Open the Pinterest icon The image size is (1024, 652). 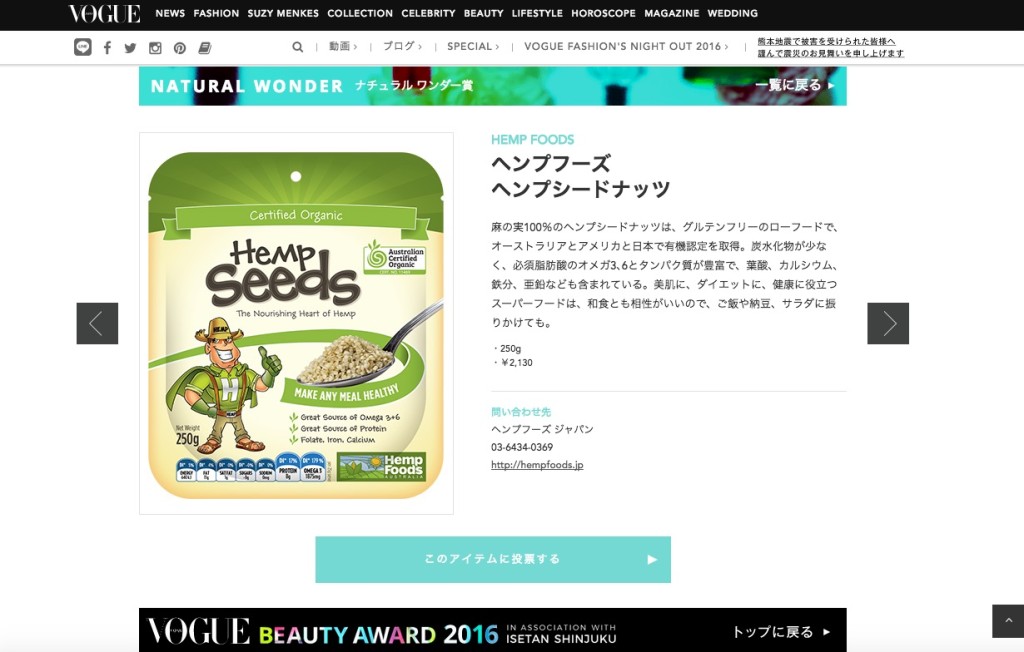tap(180, 48)
